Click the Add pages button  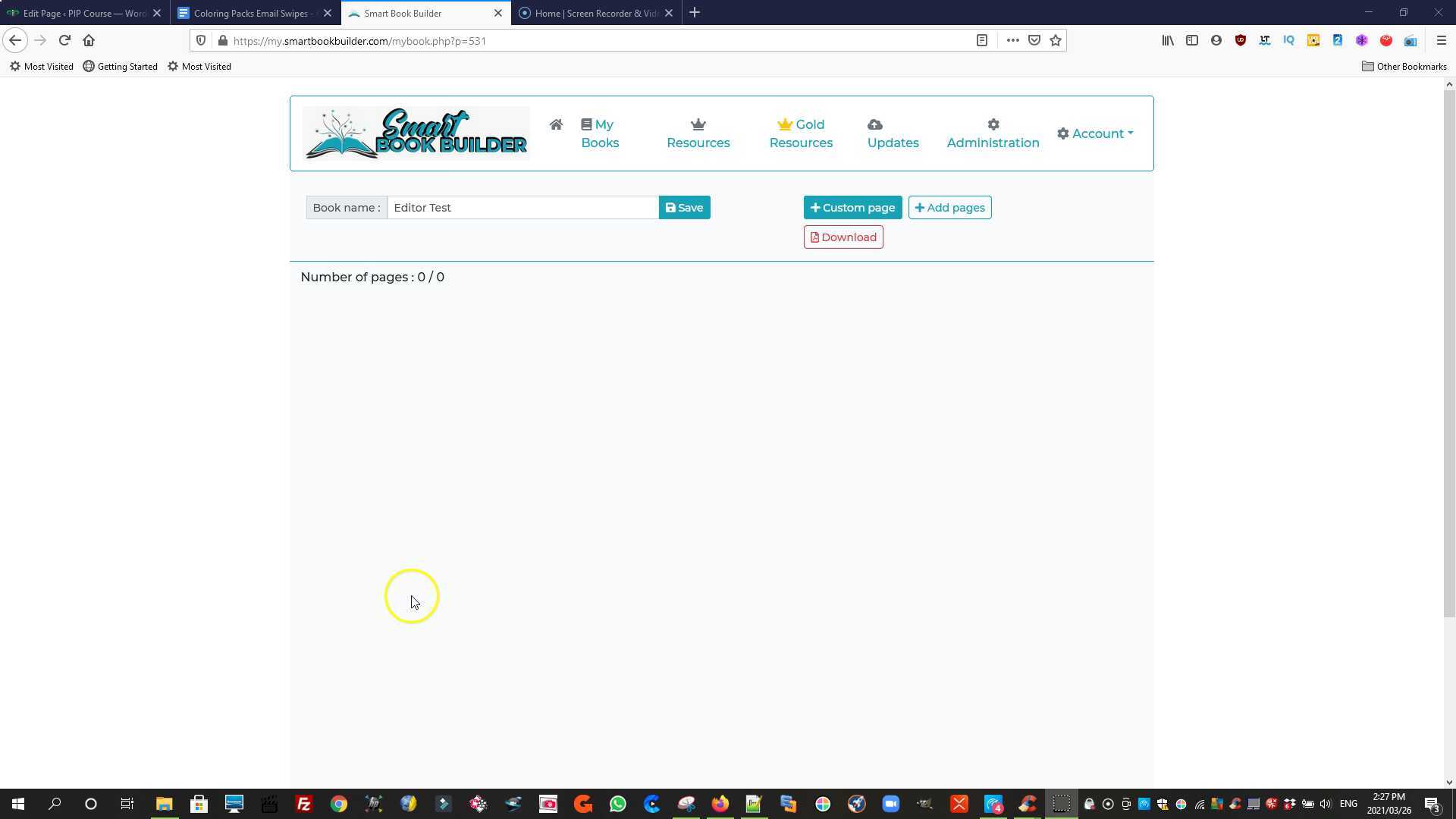[949, 208]
